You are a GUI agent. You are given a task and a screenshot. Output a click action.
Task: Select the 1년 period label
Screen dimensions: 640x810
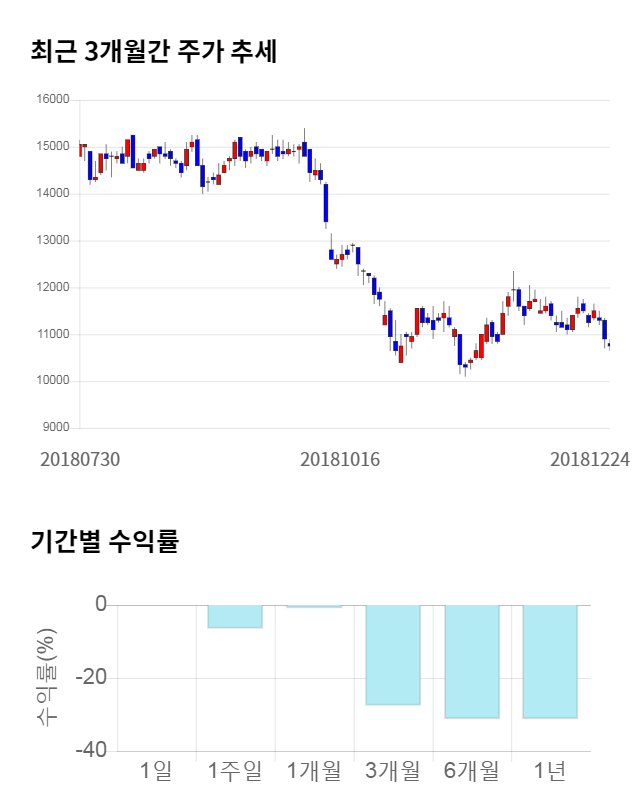tap(550, 771)
